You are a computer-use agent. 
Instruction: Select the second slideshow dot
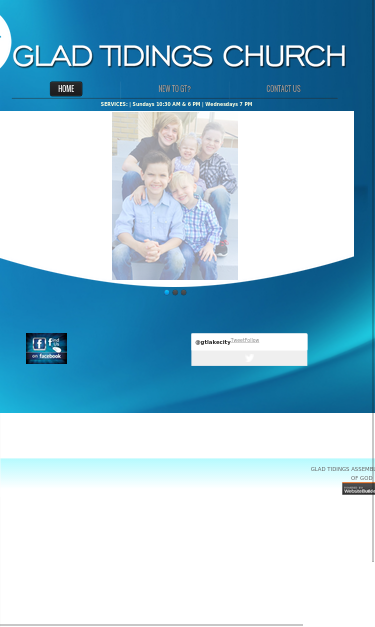[x=175, y=292]
